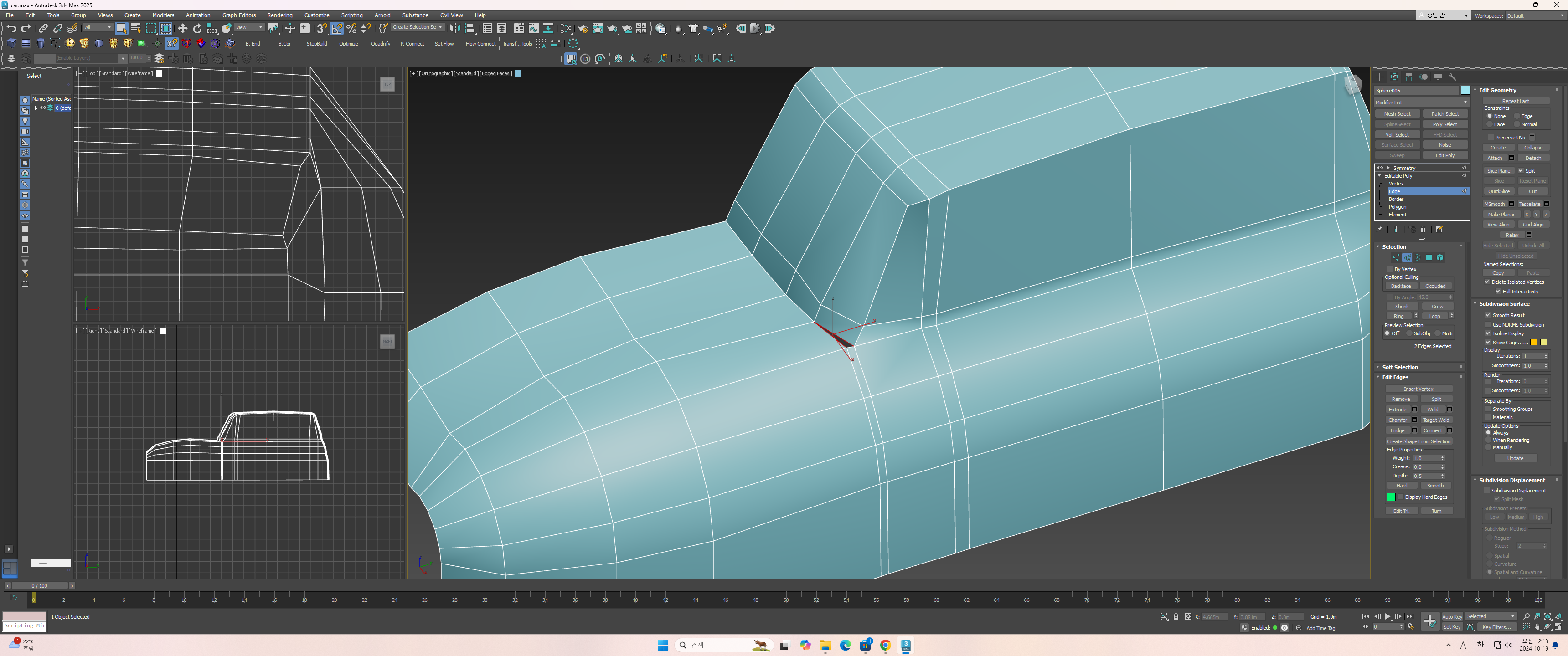The height and width of the screenshot is (656, 1568).
Task: Click green Display Hard Edges color swatch
Action: (x=1392, y=497)
